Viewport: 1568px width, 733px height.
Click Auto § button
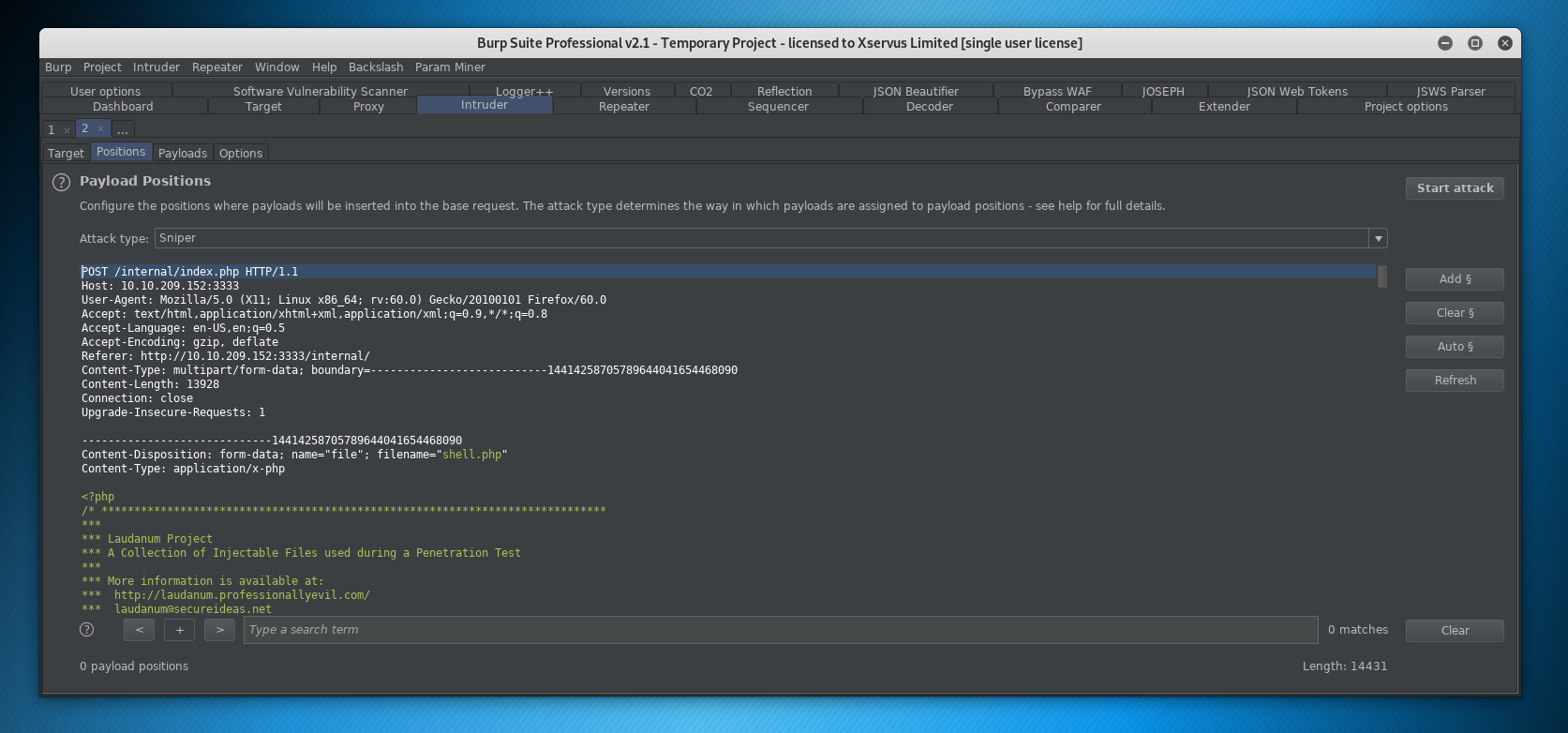point(1455,347)
